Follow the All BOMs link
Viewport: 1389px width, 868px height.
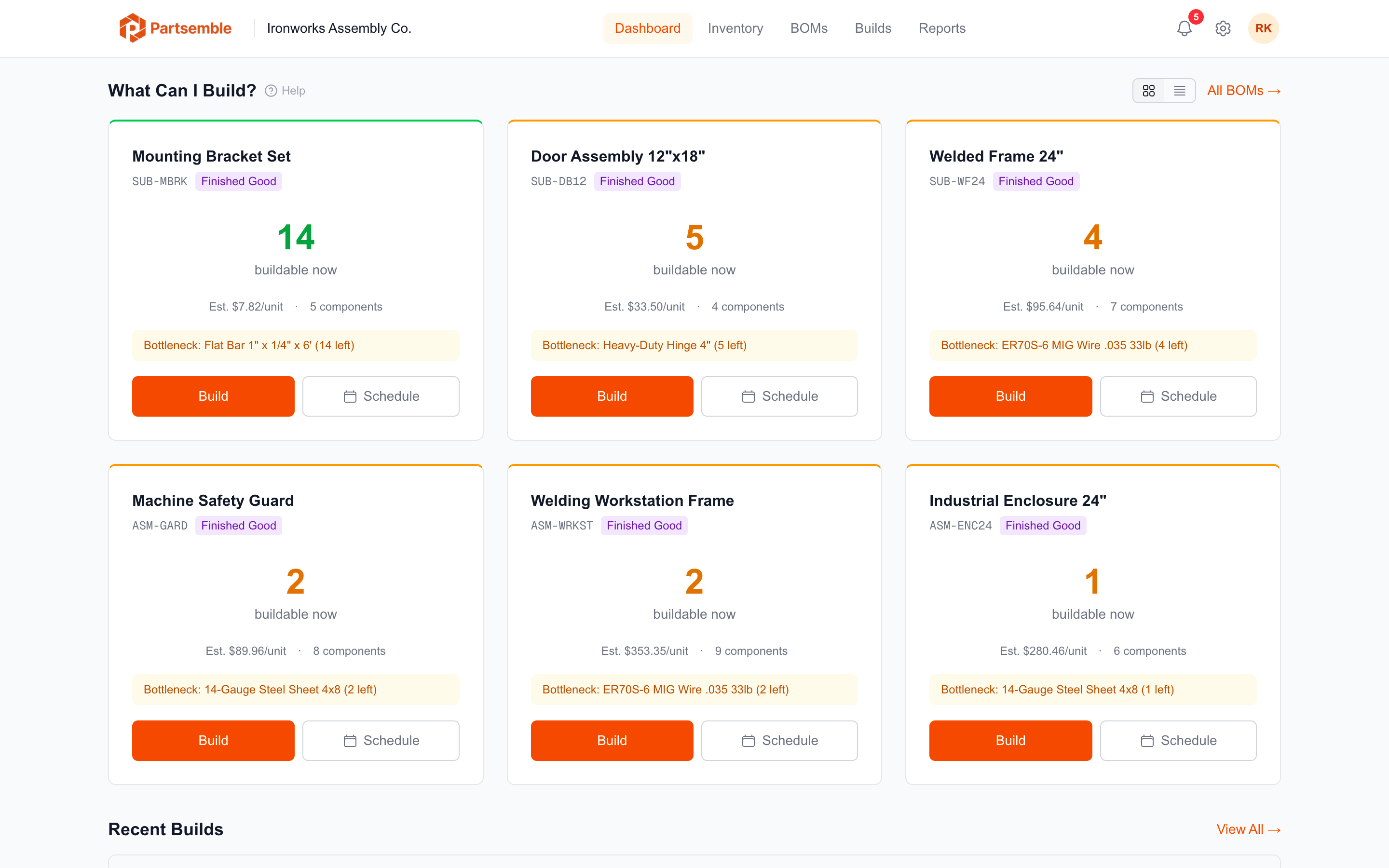1244,91
